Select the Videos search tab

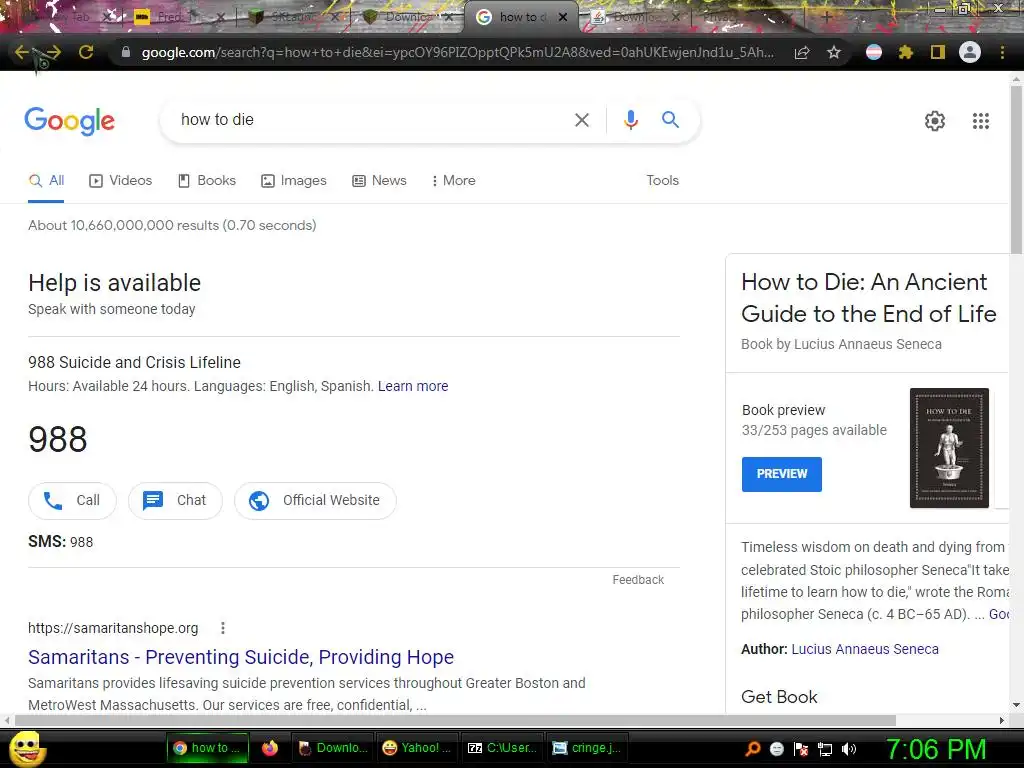[x=120, y=181]
